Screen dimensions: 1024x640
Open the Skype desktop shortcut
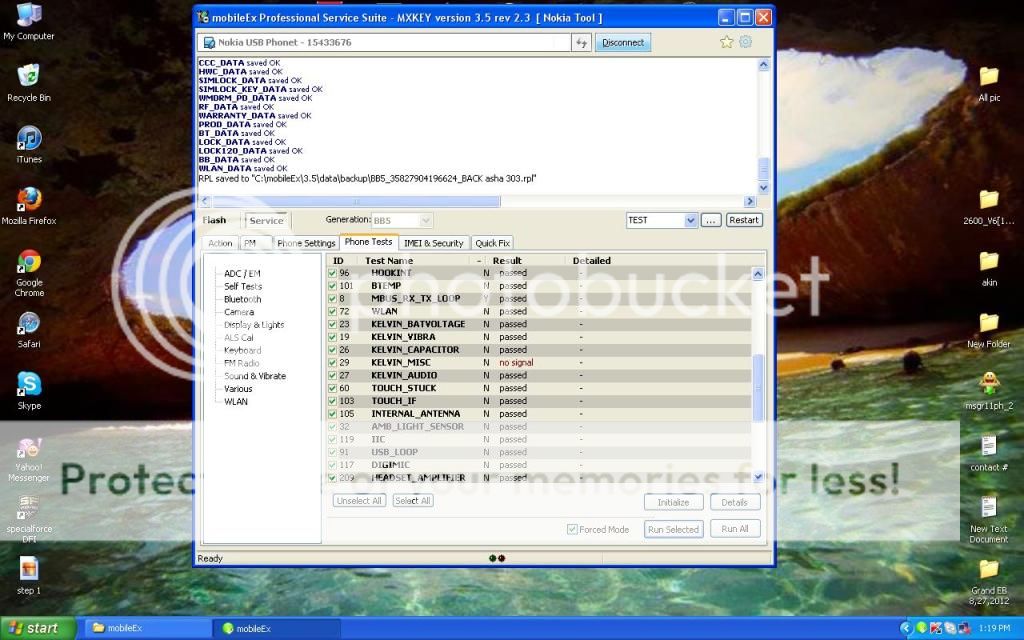pos(29,384)
